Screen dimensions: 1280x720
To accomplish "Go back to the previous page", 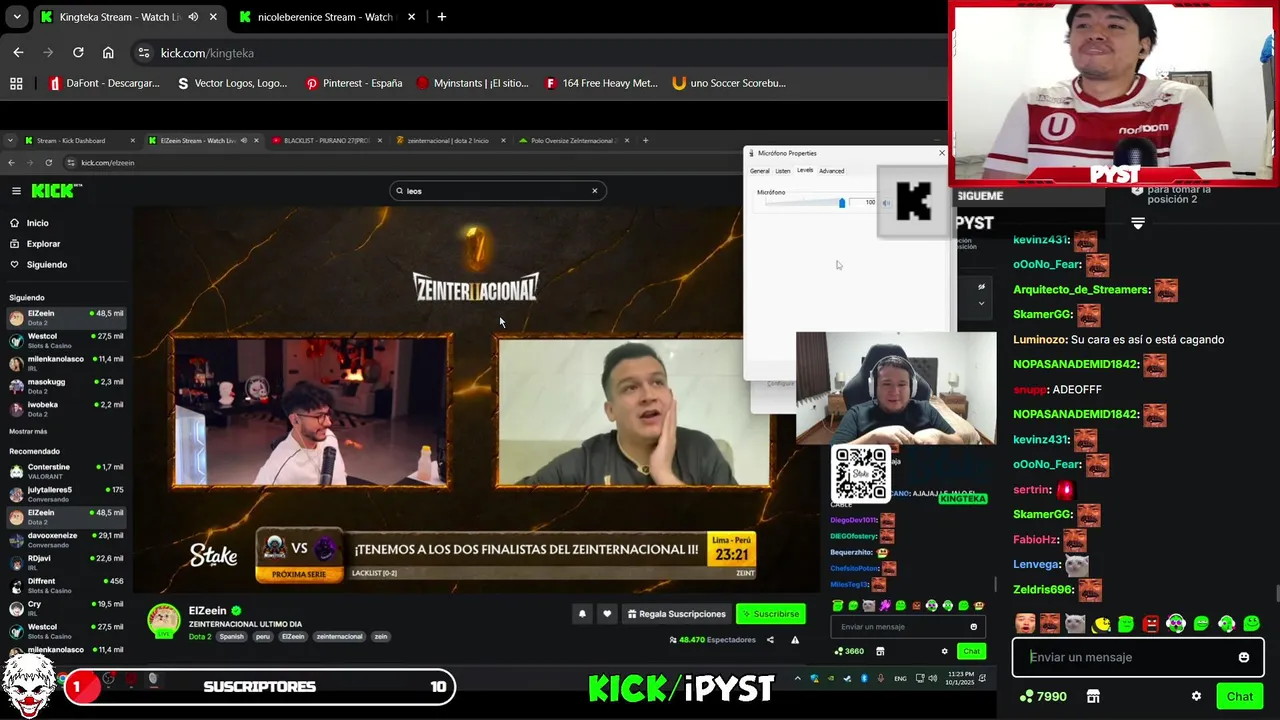I will pyautogui.click(x=18, y=52).
